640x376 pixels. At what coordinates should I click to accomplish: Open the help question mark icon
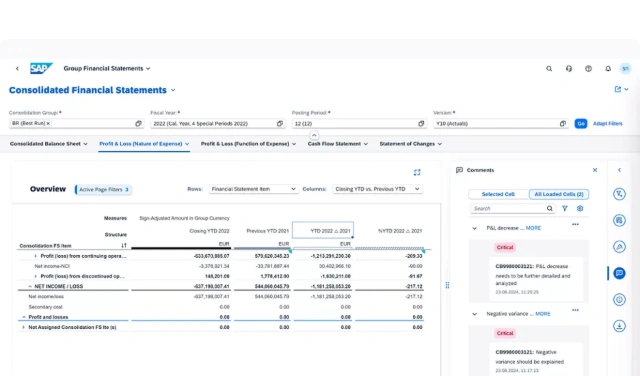pos(588,69)
